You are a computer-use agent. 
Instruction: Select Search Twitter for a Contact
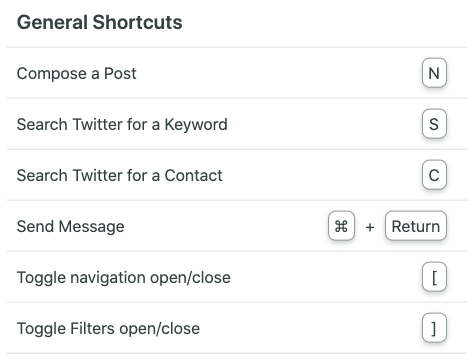(237, 175)
